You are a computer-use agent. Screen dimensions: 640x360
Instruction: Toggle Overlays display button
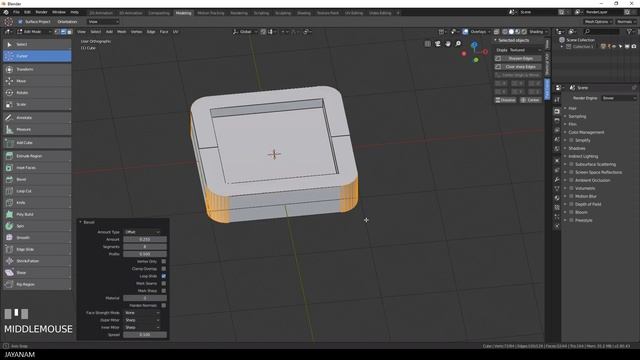tap(465, 31)
